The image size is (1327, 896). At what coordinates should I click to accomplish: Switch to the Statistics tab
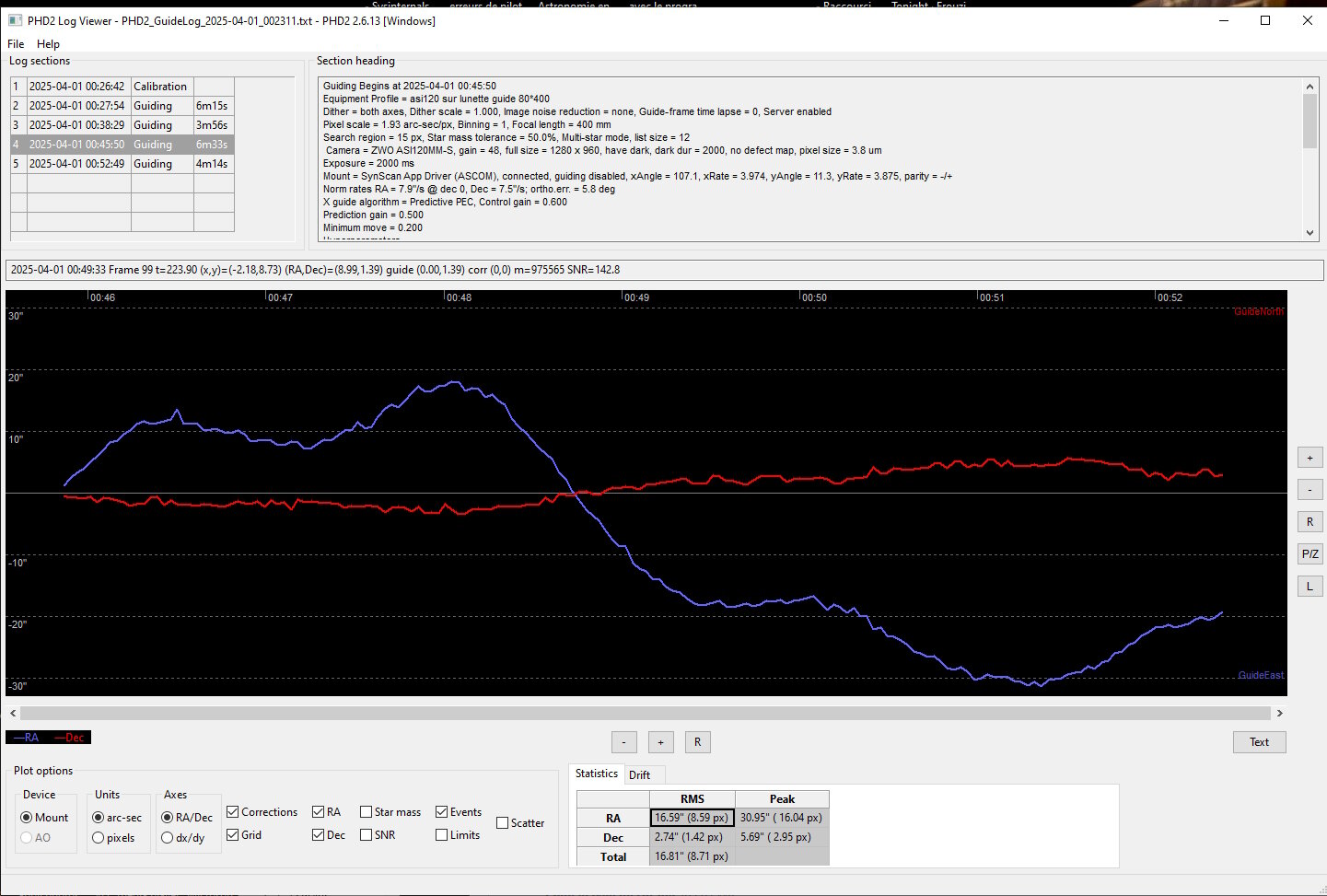(x=597, y=774)
